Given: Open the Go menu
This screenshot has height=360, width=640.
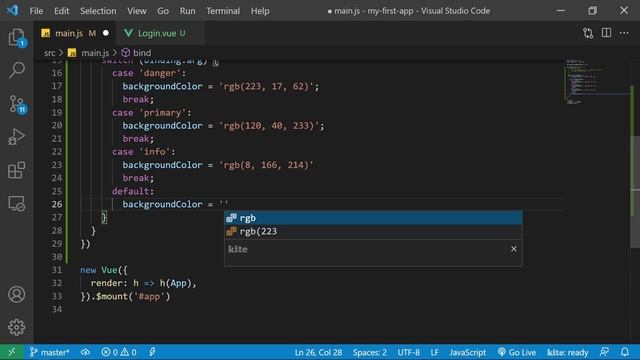Looking at the screenshot, I should click(163, 11).
